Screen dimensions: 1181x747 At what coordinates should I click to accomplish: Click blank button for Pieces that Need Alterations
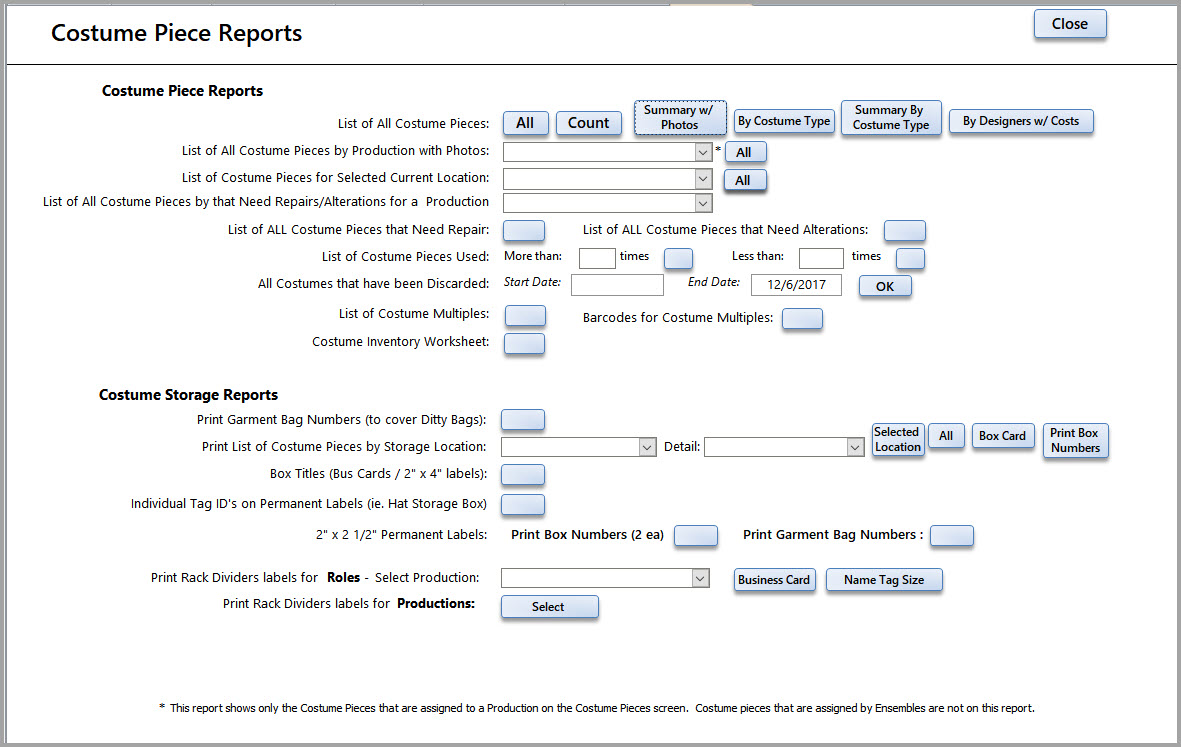(905, 230)
